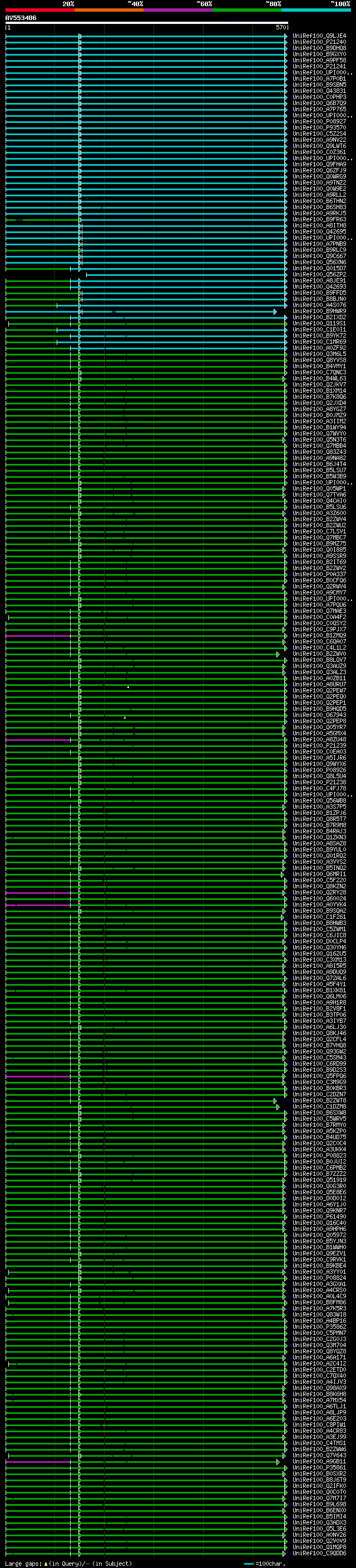
Task: Click the red 20% identity legend bar
Action: 40,10
